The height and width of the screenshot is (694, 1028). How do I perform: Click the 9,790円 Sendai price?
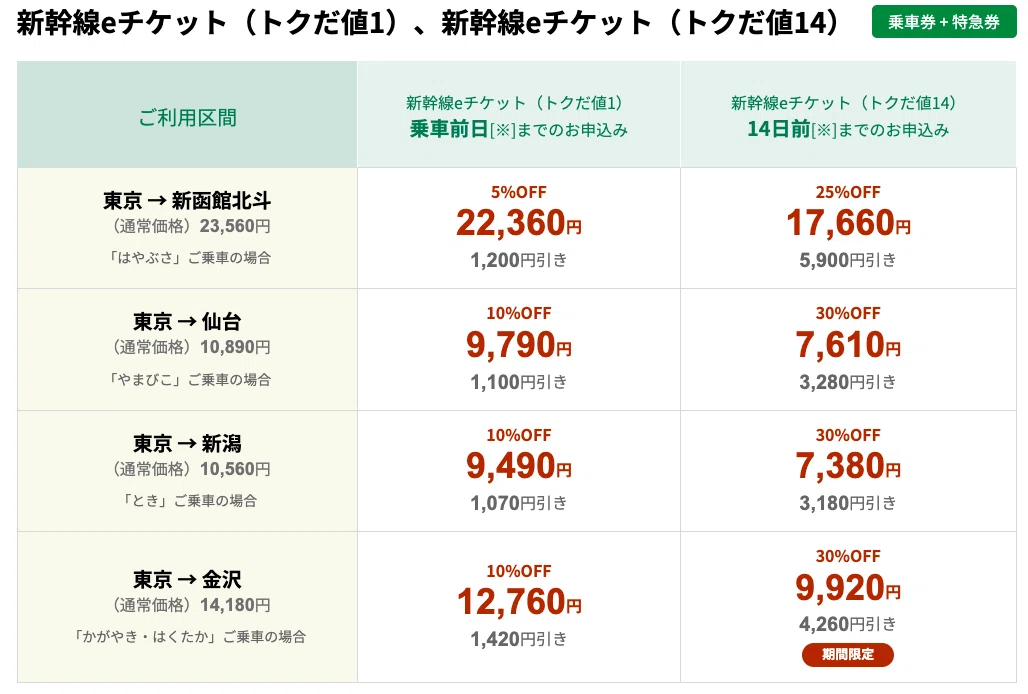click(x=519, y=345)
